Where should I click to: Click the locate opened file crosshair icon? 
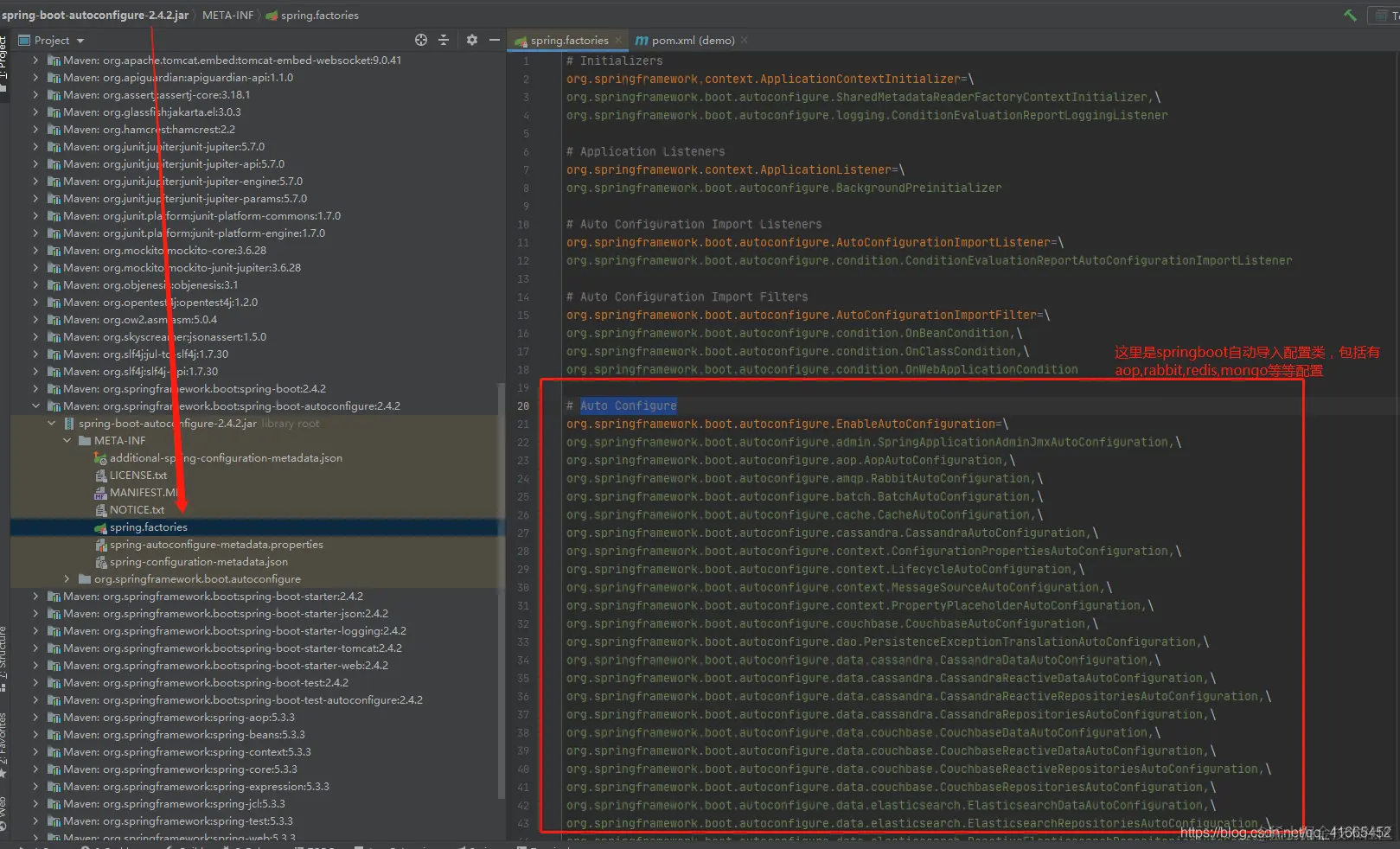coord(421,40)
